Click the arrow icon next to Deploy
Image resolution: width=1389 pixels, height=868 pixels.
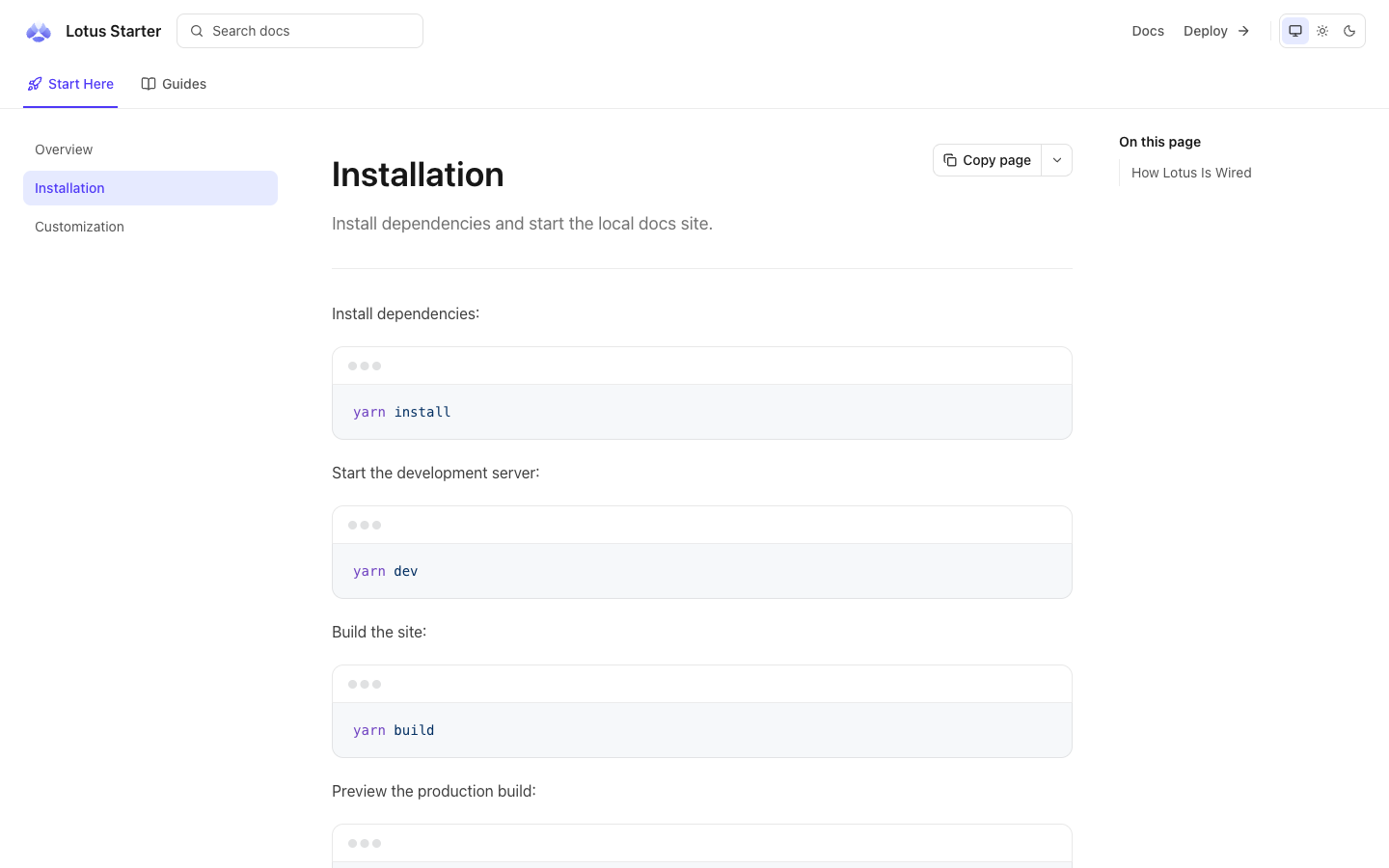point(1243,31)
